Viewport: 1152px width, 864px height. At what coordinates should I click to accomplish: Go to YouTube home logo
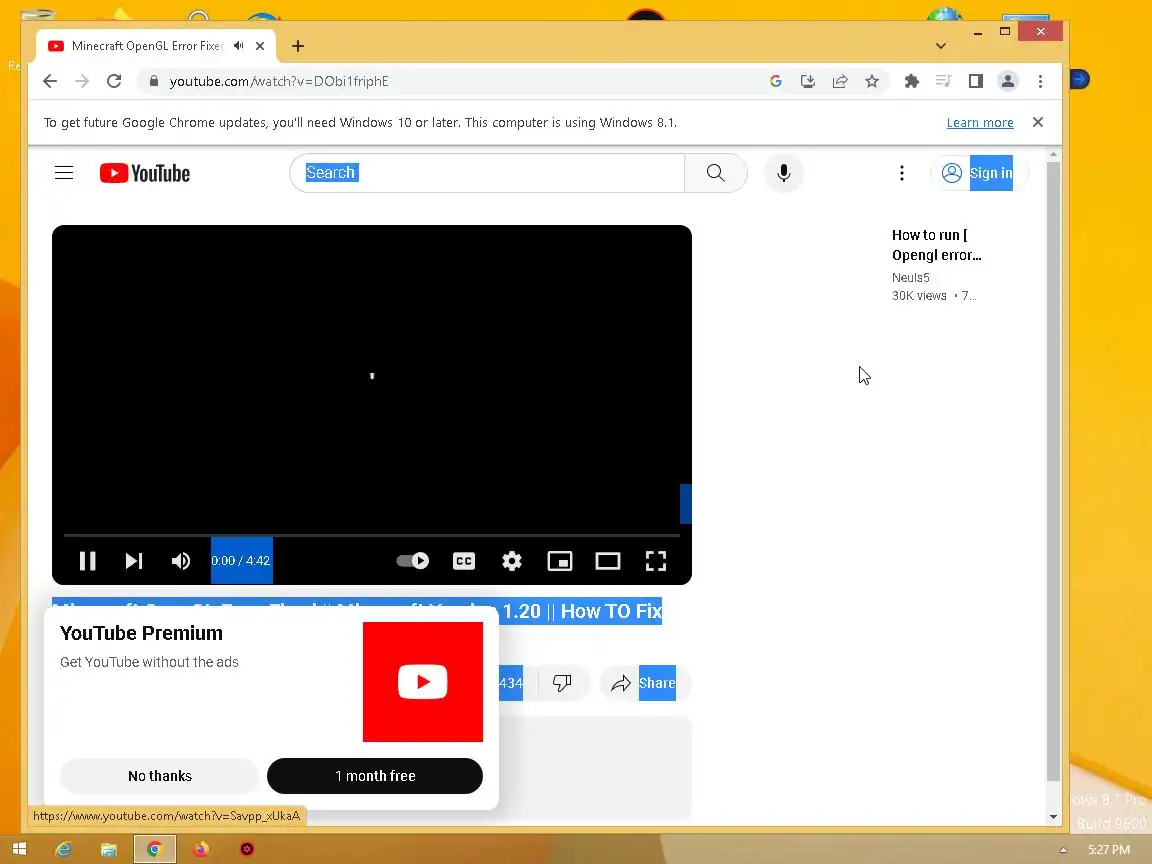tap(145, 173)
